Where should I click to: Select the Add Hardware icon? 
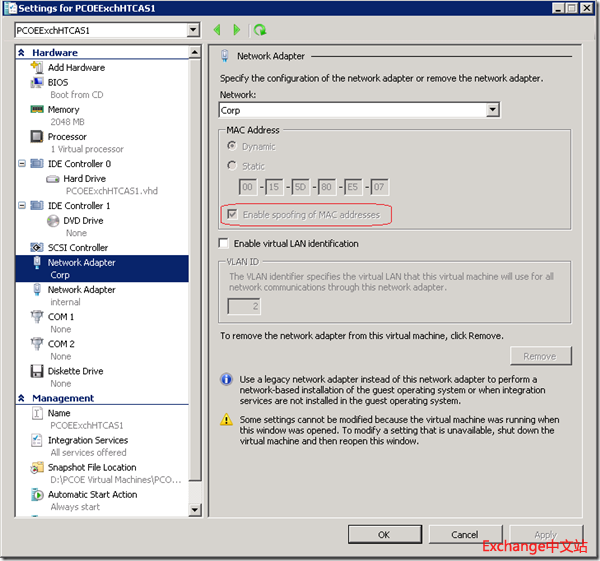[x=37, y=68]
